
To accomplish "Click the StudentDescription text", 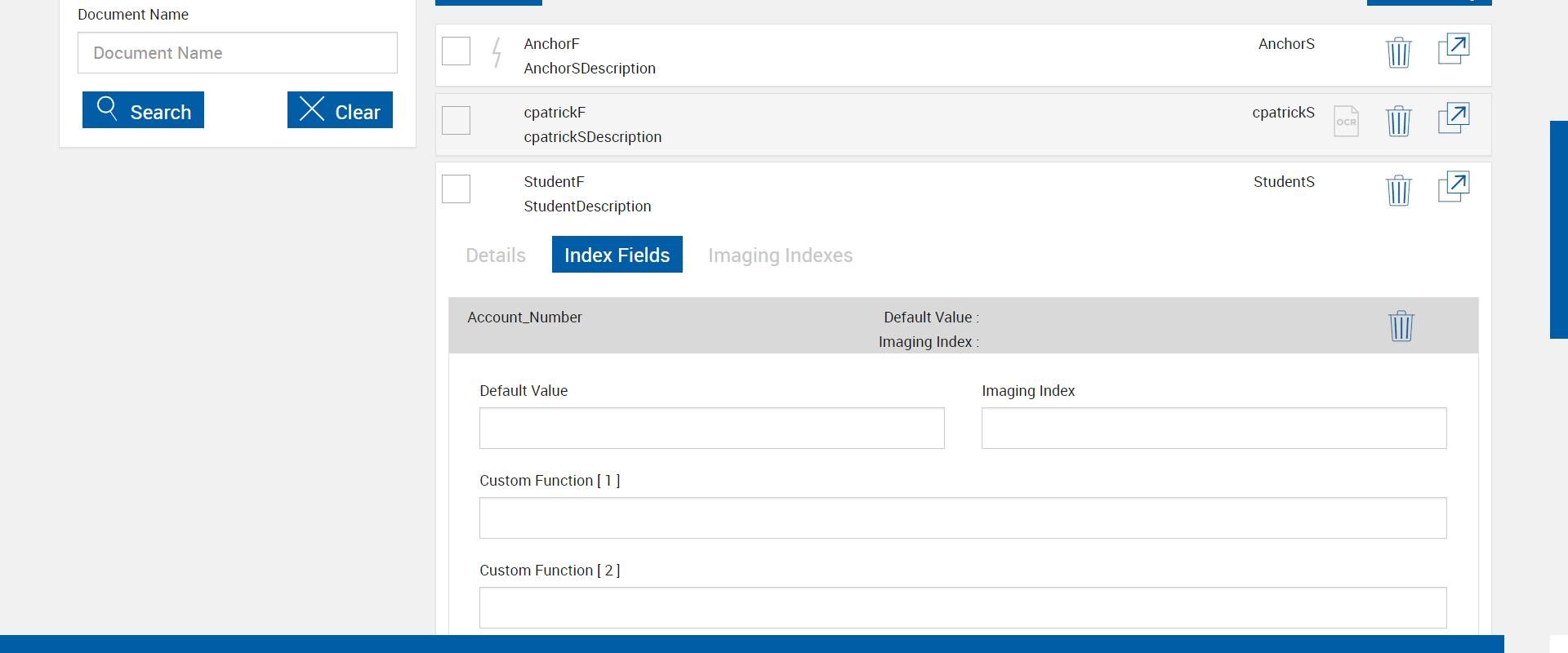I will tap(588, 207).
